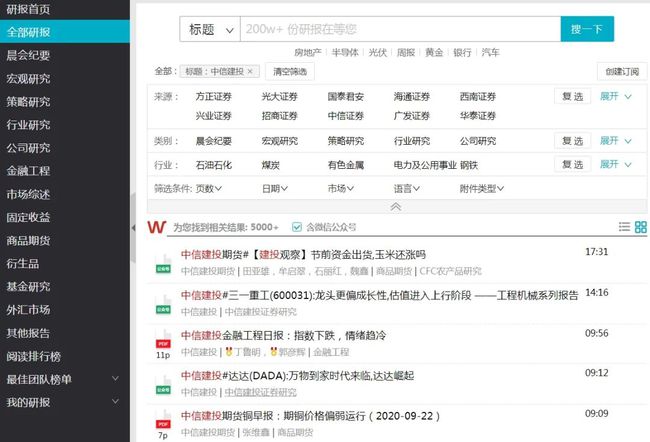Image resolution: width=650 pixels, height=442 pixels.
Task: Click 复选 button in the 行业 row
Action: pos(572,165)
